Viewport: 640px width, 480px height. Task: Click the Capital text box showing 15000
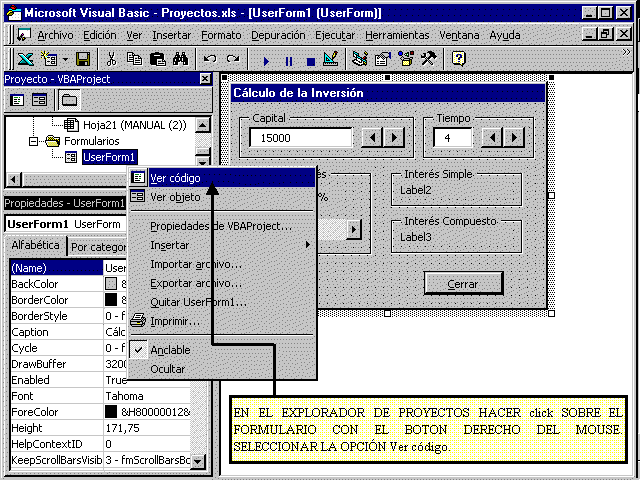(x=301, y=138)
